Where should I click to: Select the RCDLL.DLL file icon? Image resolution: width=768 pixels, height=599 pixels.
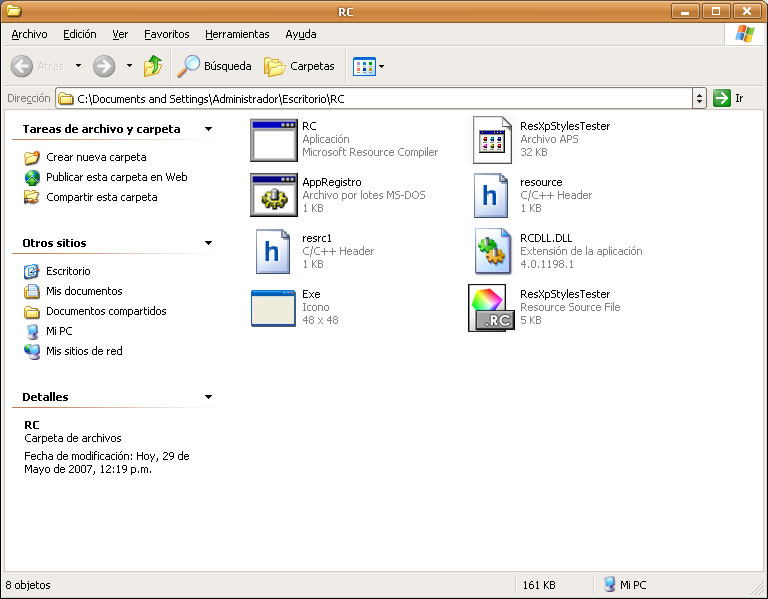tap(491, 251)
